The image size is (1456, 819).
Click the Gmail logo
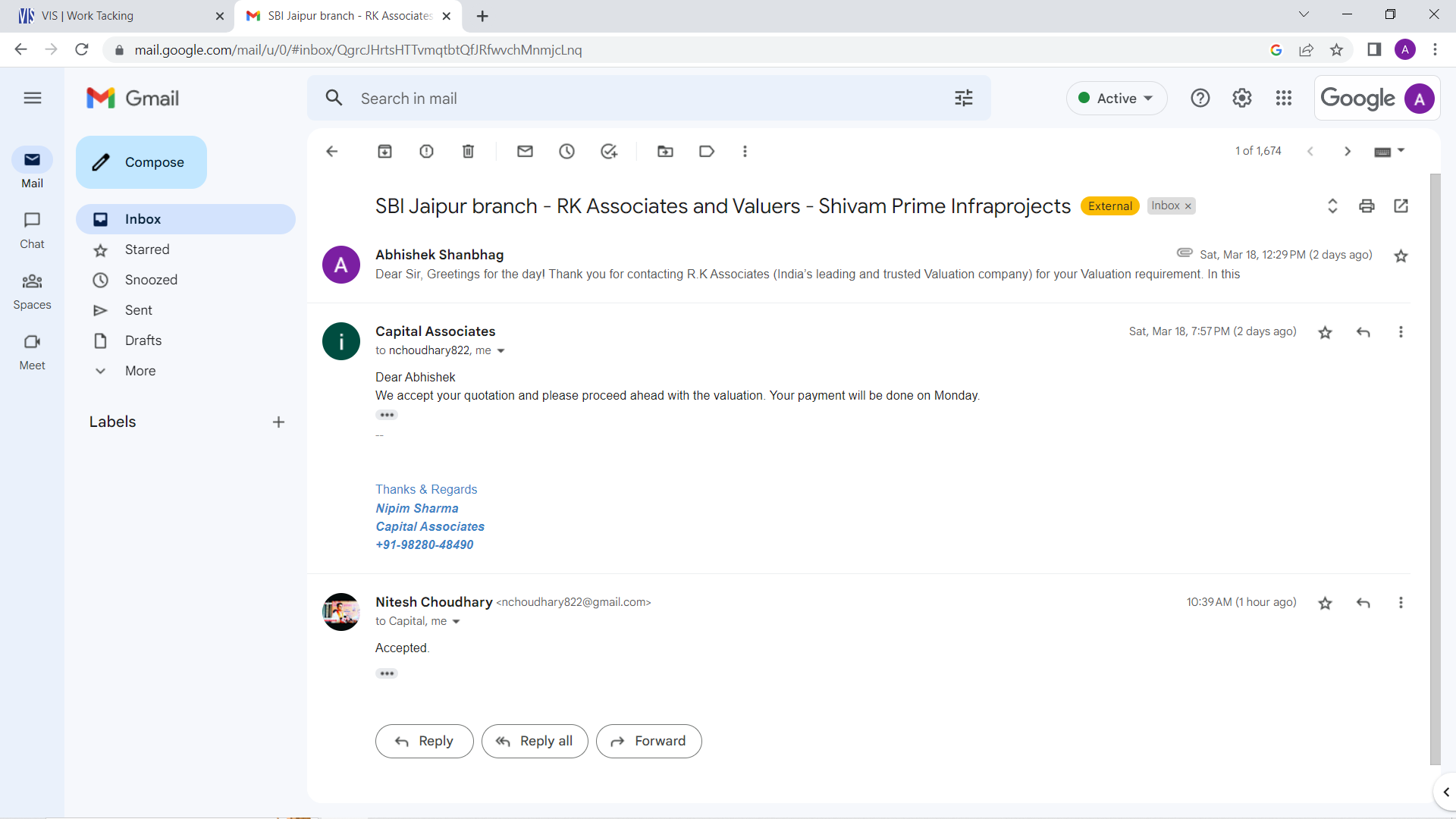[133, 98]
